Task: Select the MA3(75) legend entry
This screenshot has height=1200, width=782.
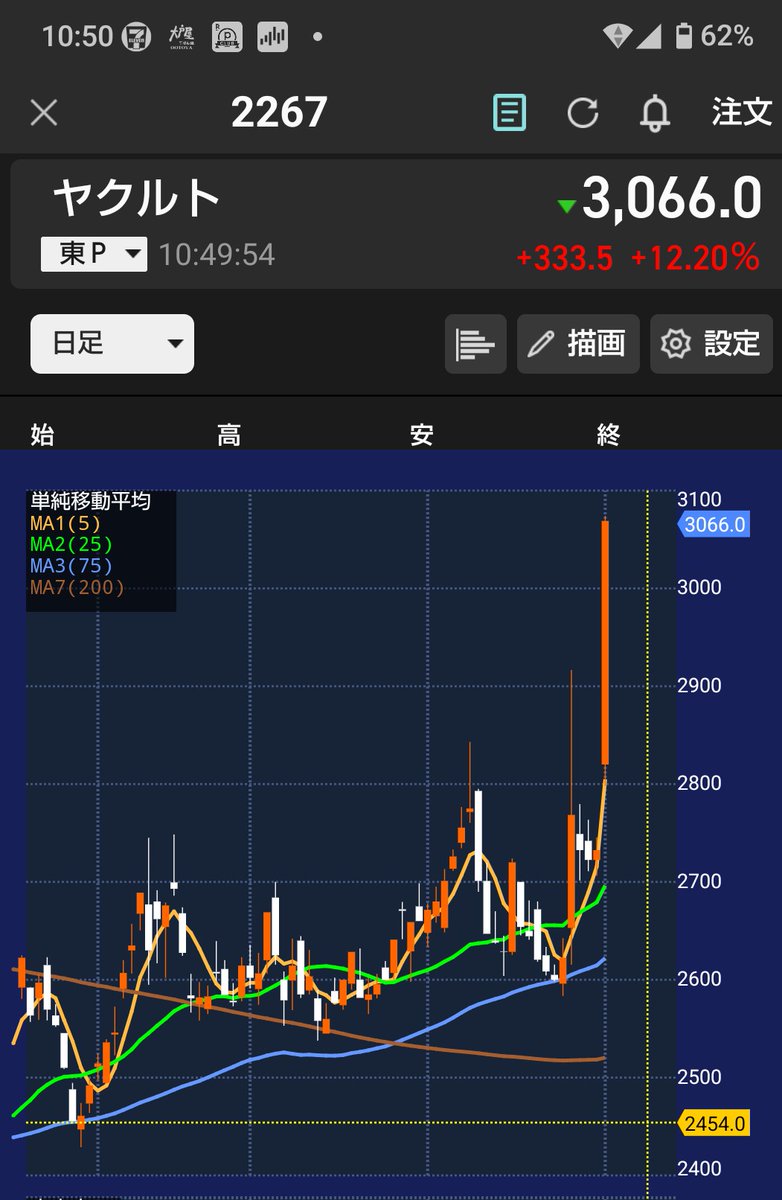Action: [72, 566]
